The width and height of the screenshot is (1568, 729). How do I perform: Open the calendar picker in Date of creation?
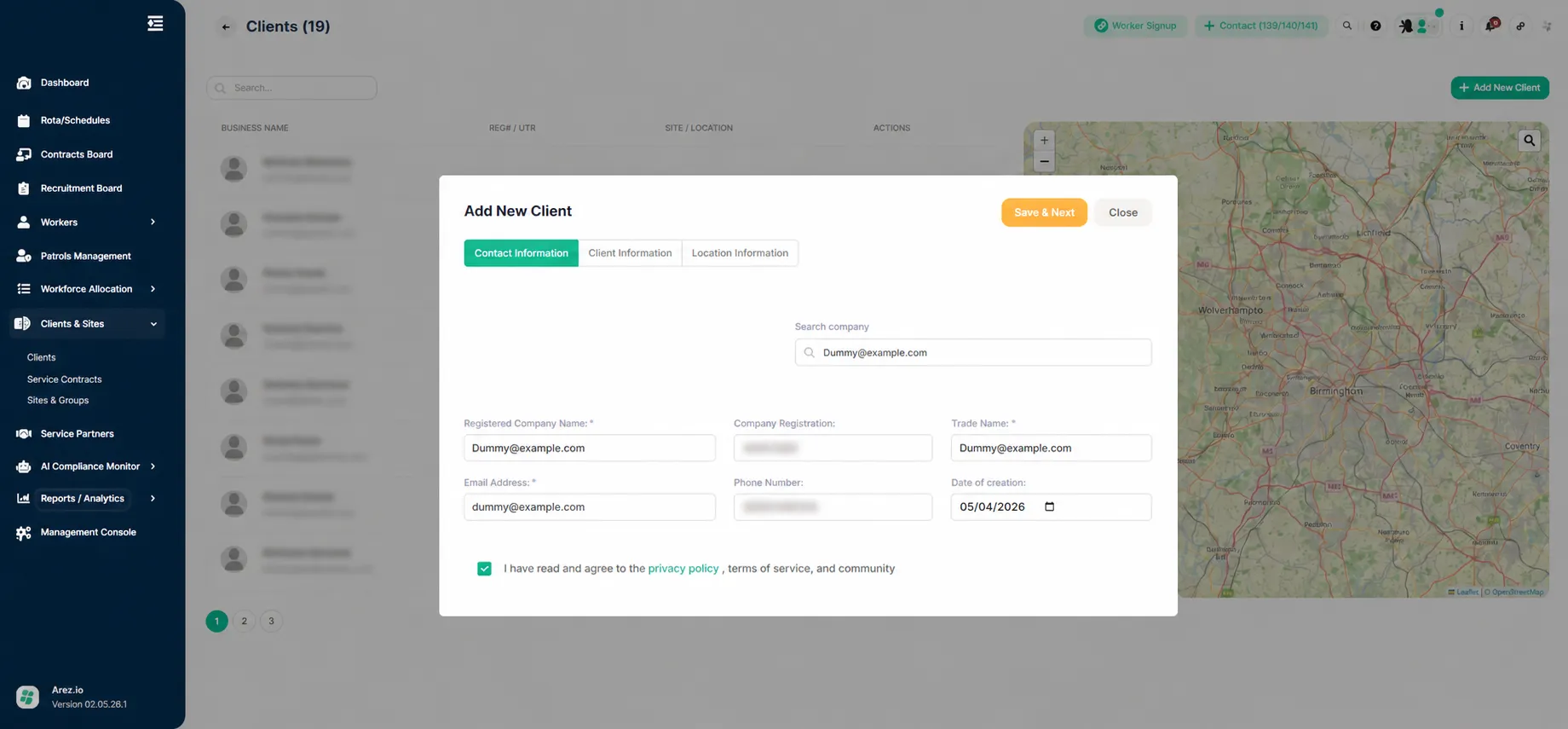click(x=1050, y=506)
